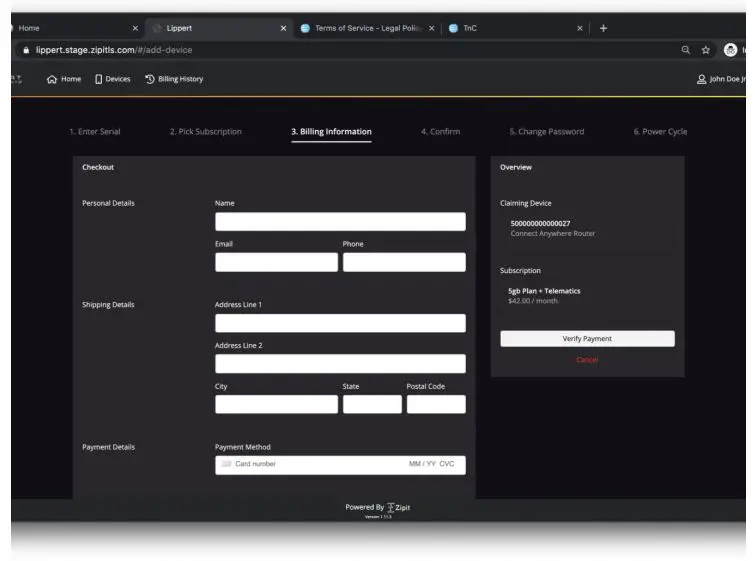Click the CVC field in payment method
755x561 pixels.
point(446,464)
